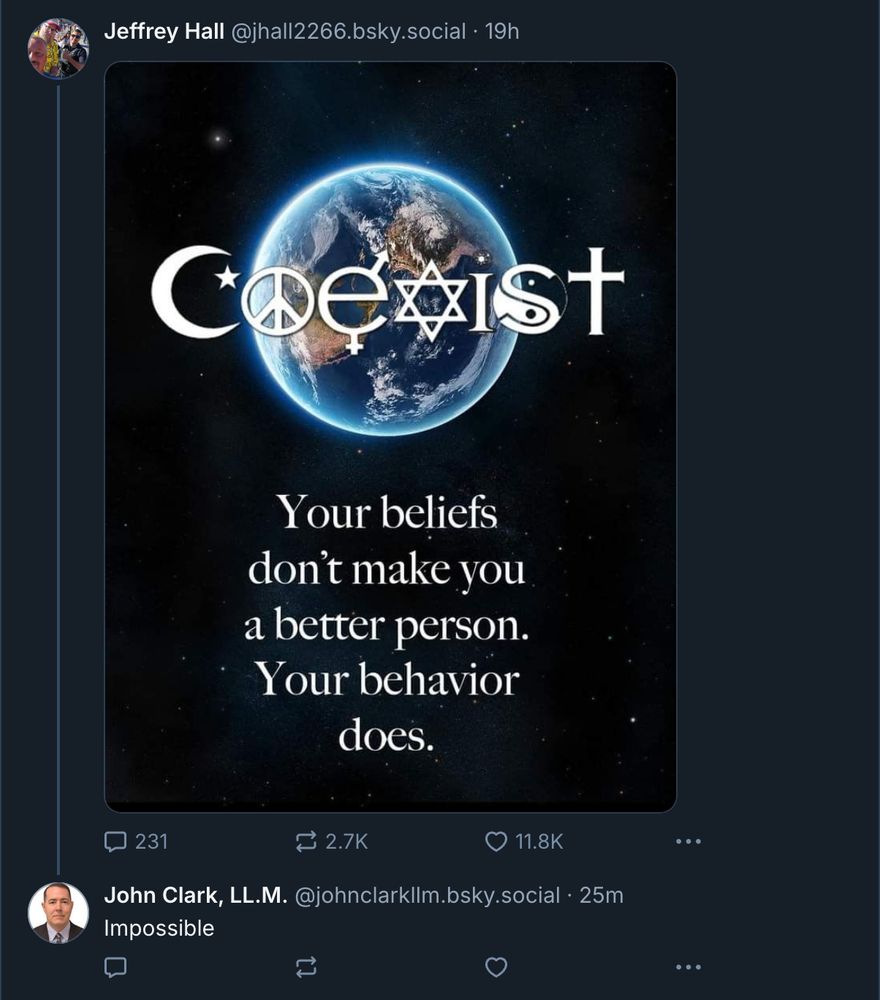Open repost menu on John Clark's reply
Image resolution: width=880 pixels, height=1000 pixels.
306,966
